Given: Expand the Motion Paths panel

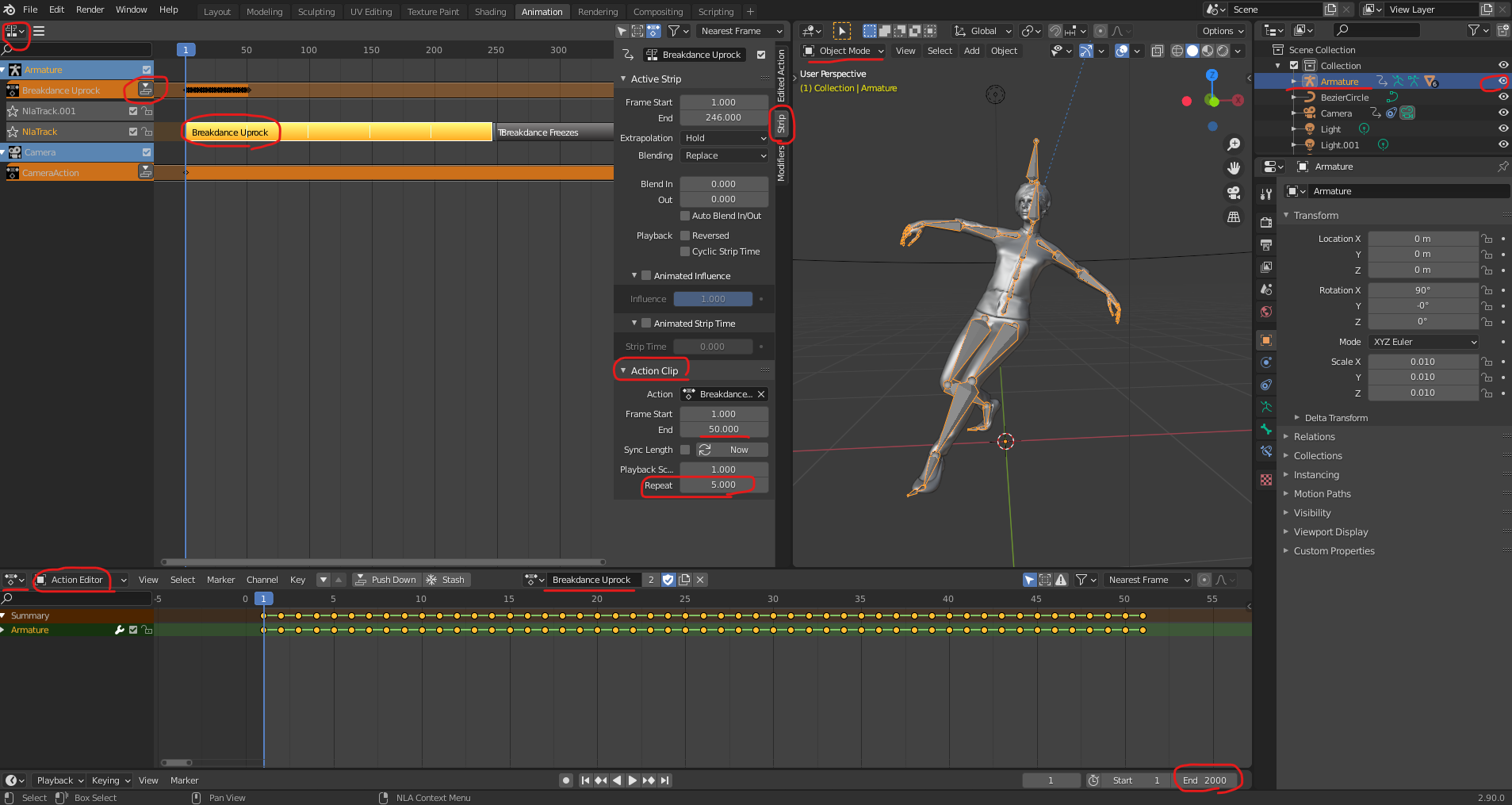Looking at the screenshot, I should coord(1322,494).
